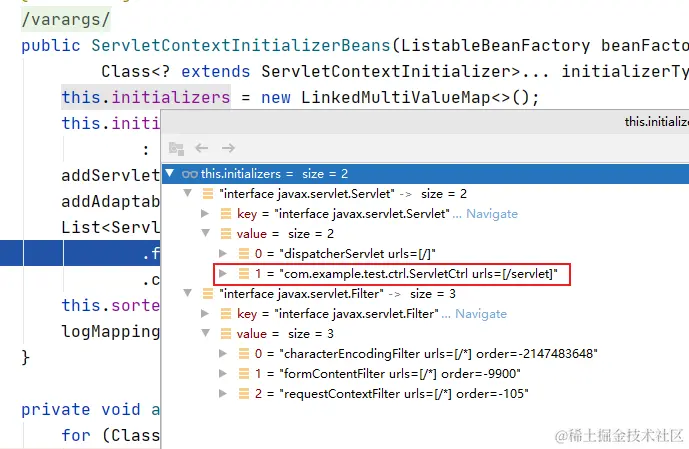
Task: Click the map-entry icon of the Servlet entry
Action: pos(208,193)
